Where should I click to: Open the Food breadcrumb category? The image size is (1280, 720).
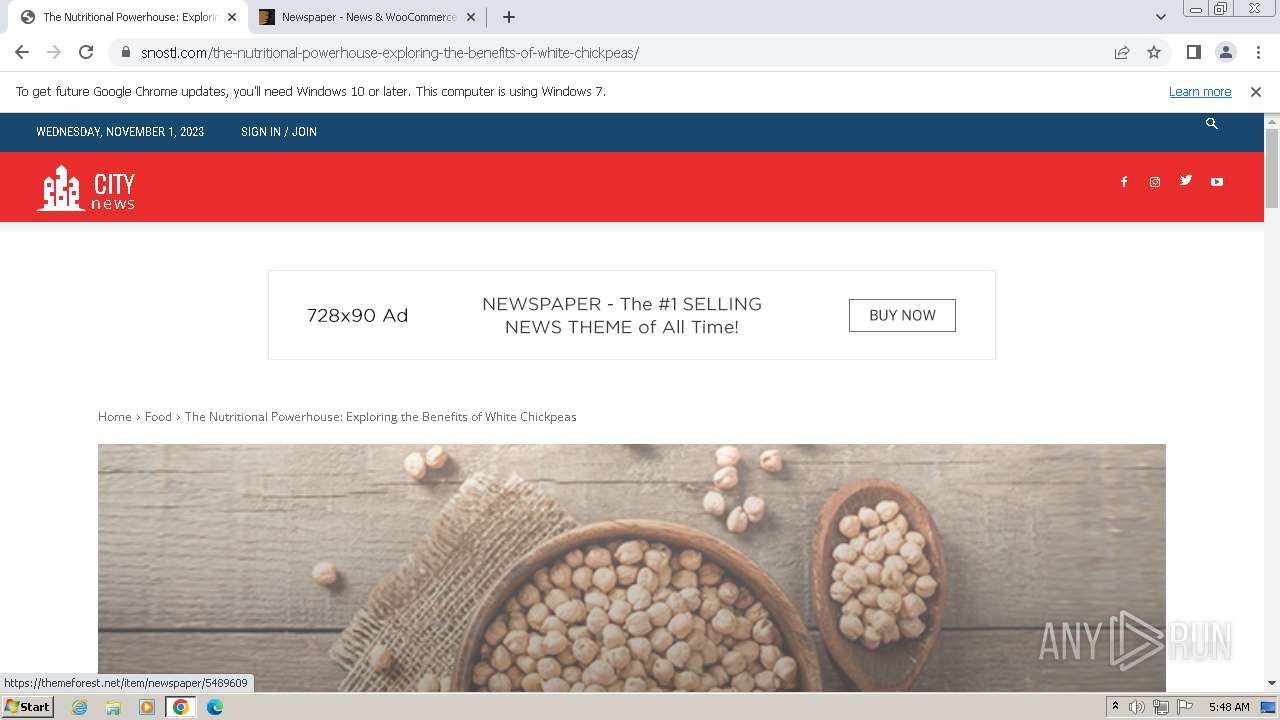pos(158,417)
